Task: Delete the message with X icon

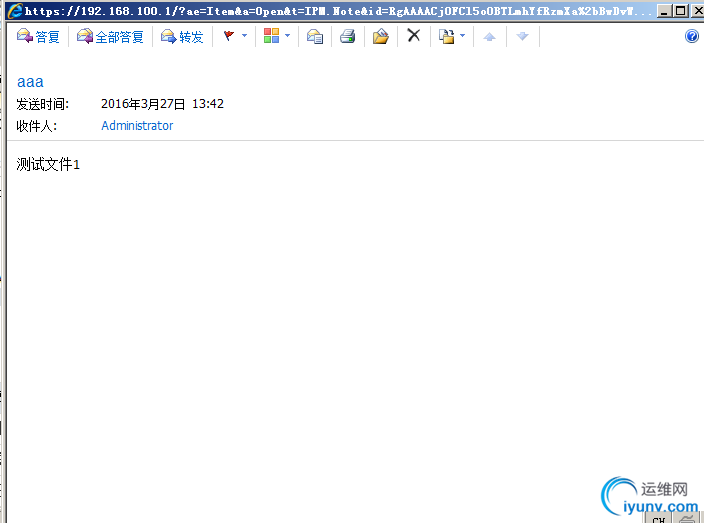Action: point(414,35)
